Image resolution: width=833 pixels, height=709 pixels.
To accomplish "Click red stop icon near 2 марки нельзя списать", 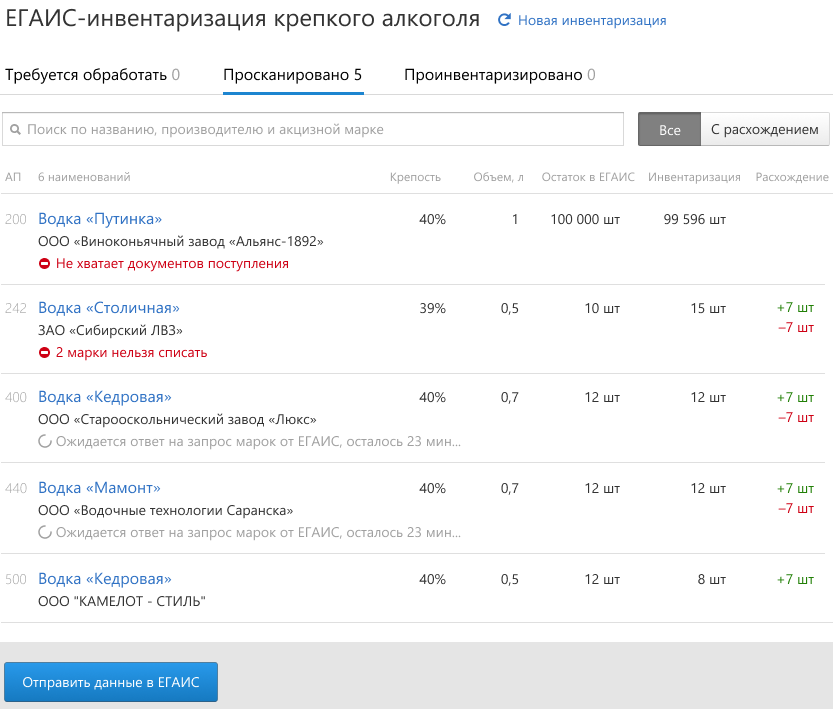I will click(45, 353).
